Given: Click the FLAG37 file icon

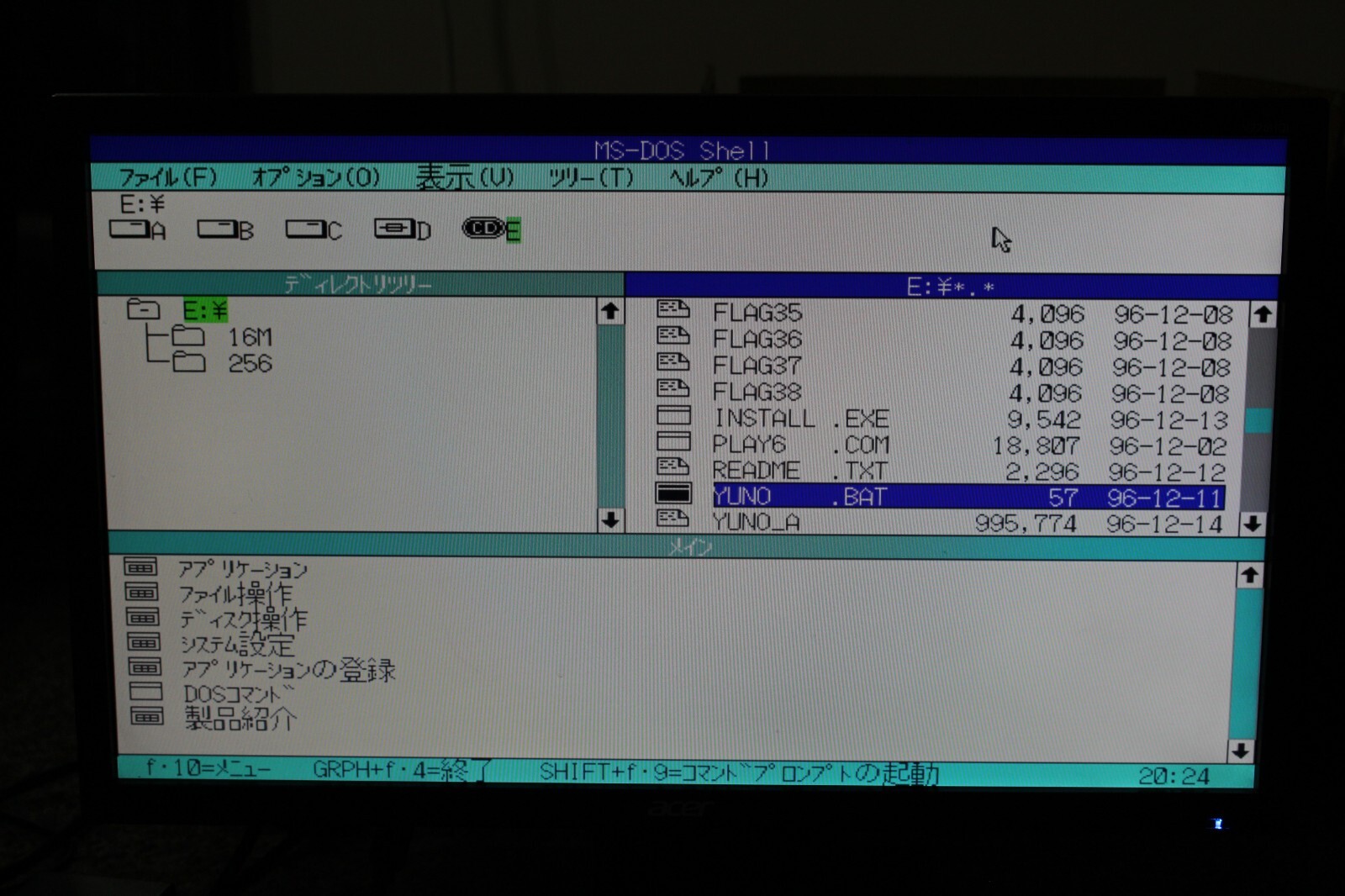Looking at the screenshot, I should coord(673,362).
